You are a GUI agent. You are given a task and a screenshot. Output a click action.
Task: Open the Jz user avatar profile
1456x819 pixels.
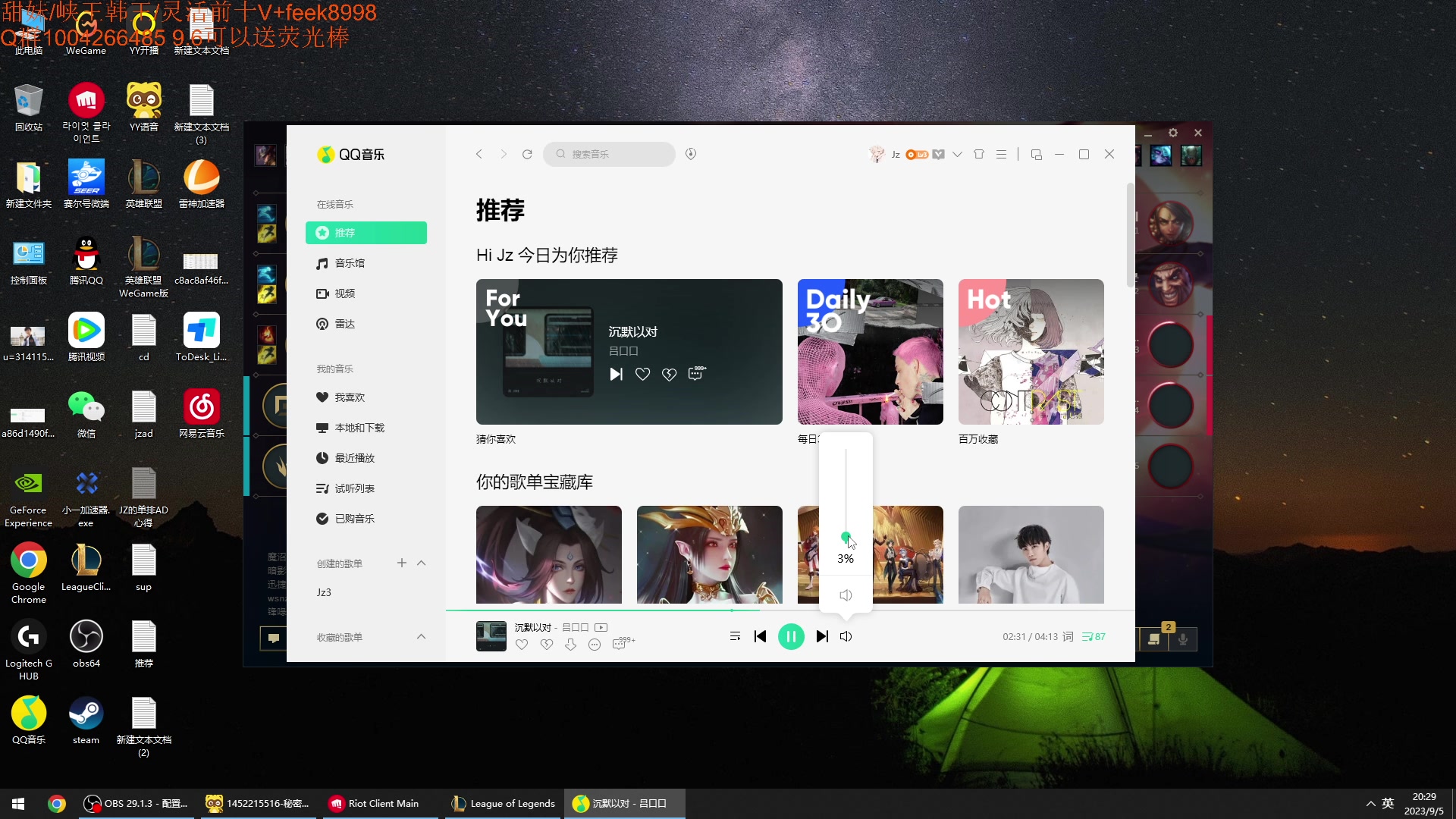[x=877, y=154]
